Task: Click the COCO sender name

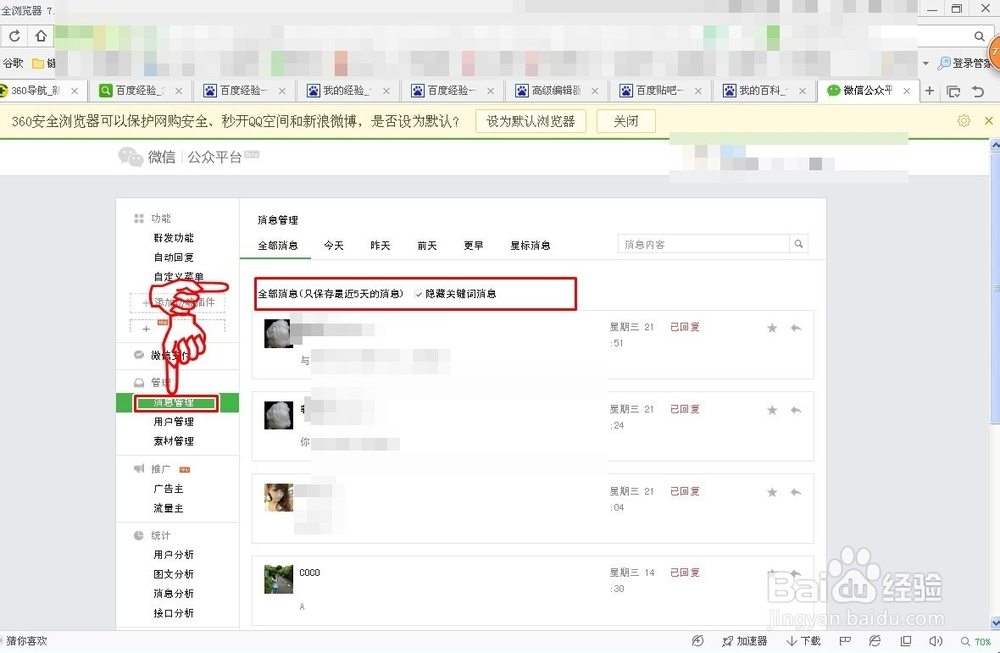Action: [x=310, y=573]
